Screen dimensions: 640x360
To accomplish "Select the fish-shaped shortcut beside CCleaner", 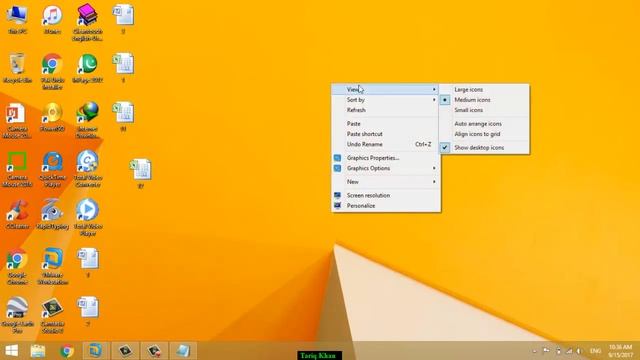I will (x=52, y=214).
